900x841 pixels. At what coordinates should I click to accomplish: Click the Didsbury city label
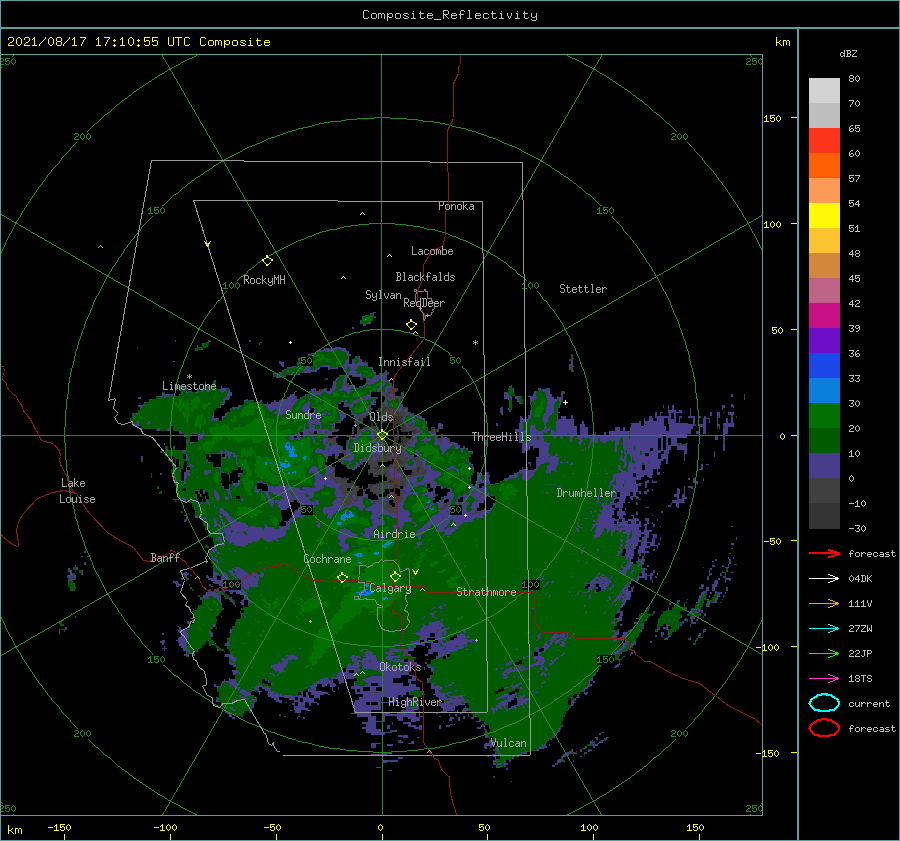click(377, 448)
